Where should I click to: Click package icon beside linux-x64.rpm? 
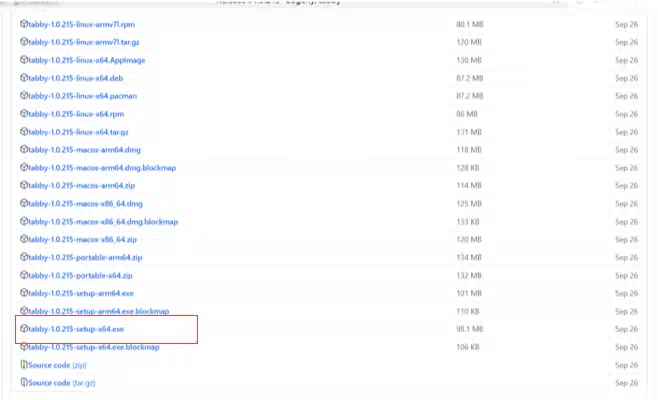(24, 113)
